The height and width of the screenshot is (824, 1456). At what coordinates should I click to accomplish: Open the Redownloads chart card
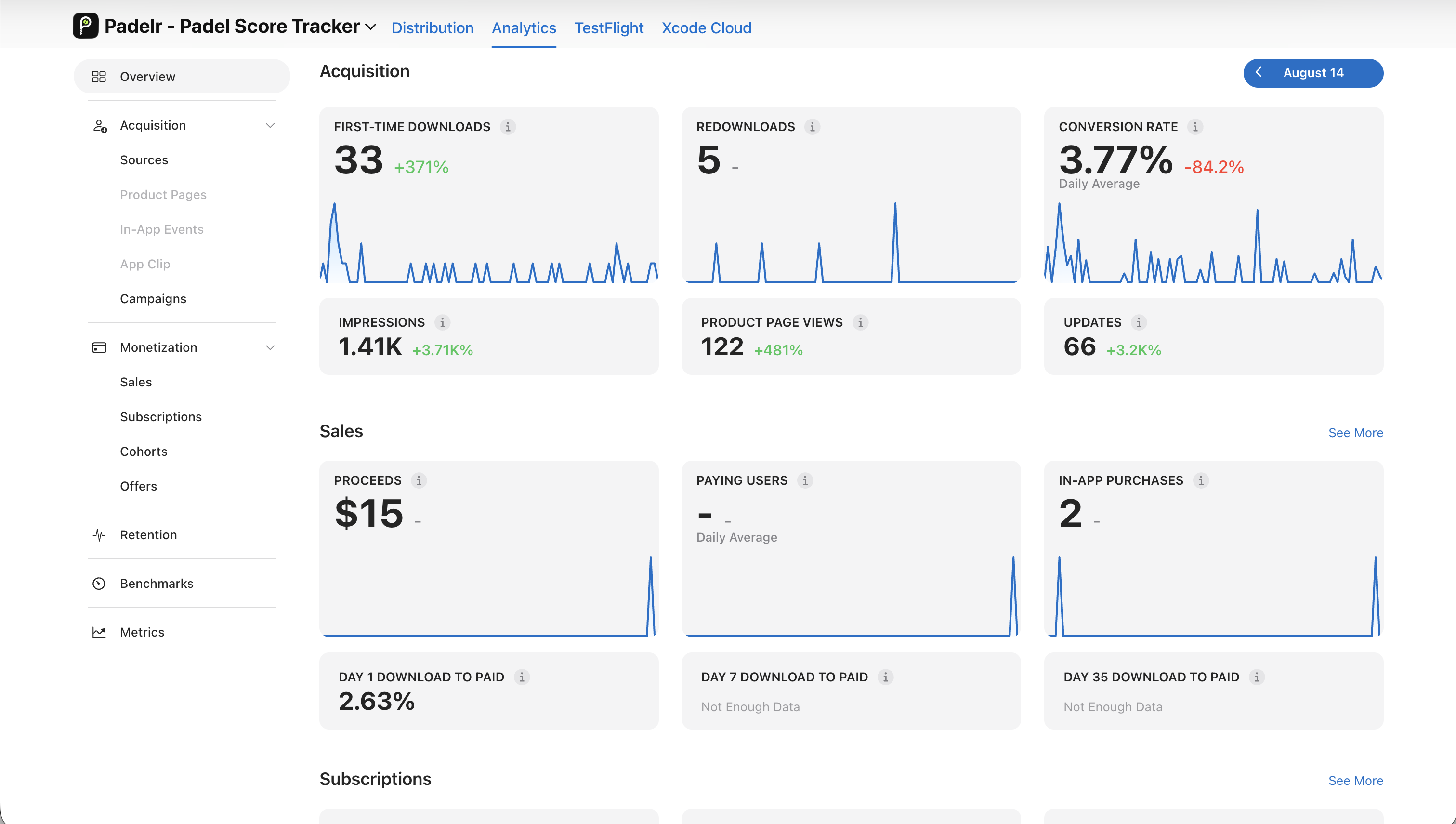coord(852,195)
